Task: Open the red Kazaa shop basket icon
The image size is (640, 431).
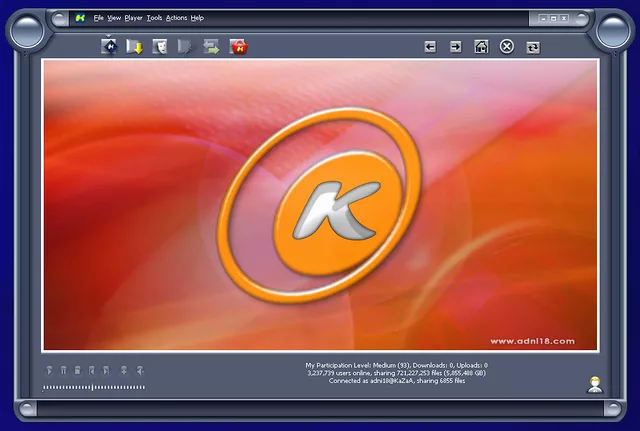Action: click(238, 46)
